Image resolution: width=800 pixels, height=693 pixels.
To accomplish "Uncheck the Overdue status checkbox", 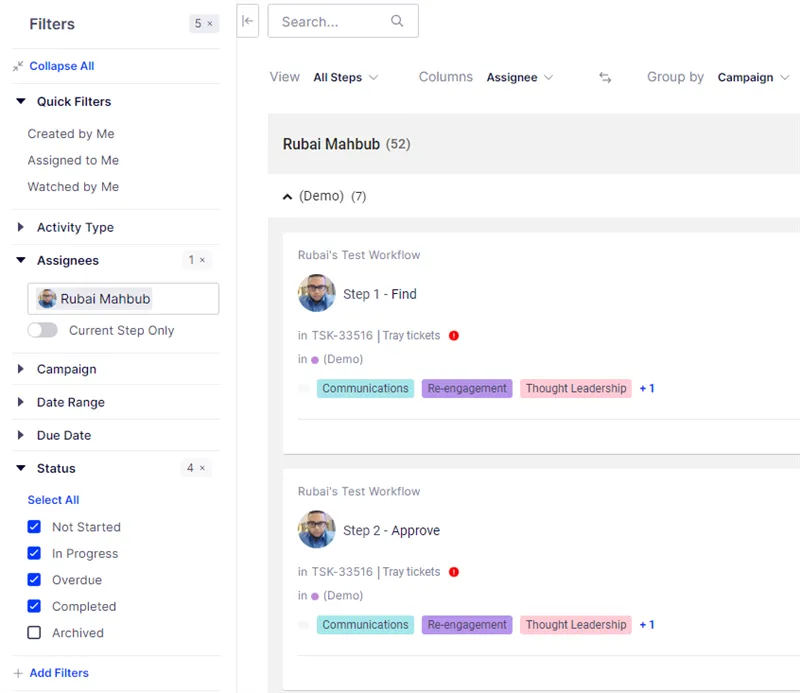I will (x=34, y=580).
